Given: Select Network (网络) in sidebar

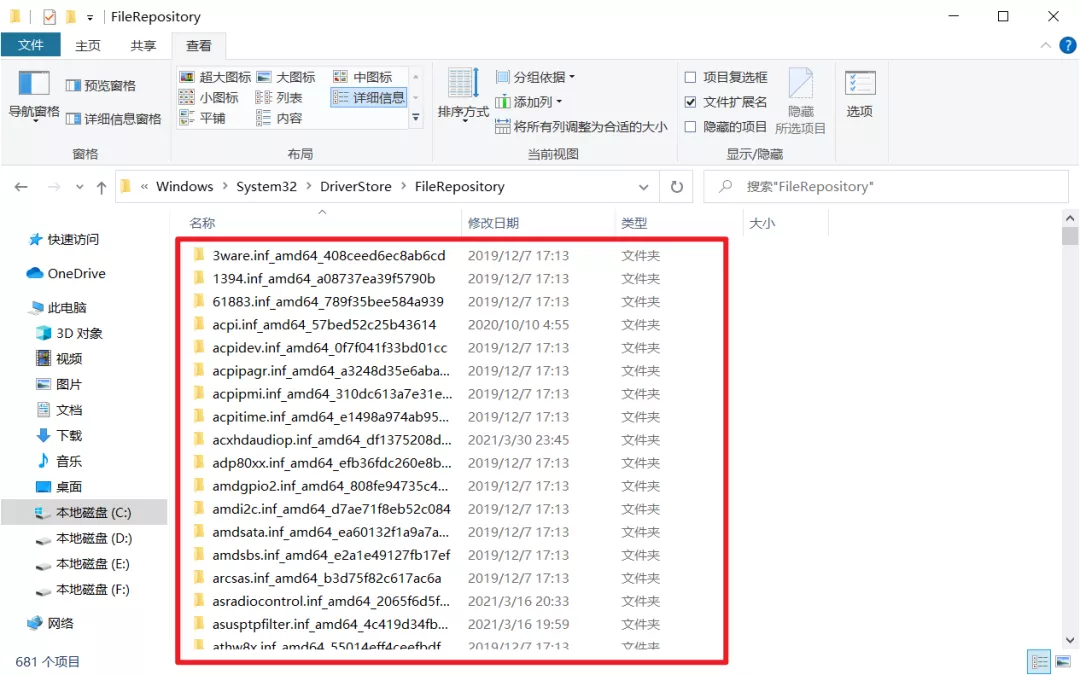Looking at the screenshot, I should [x=51, y=623].
